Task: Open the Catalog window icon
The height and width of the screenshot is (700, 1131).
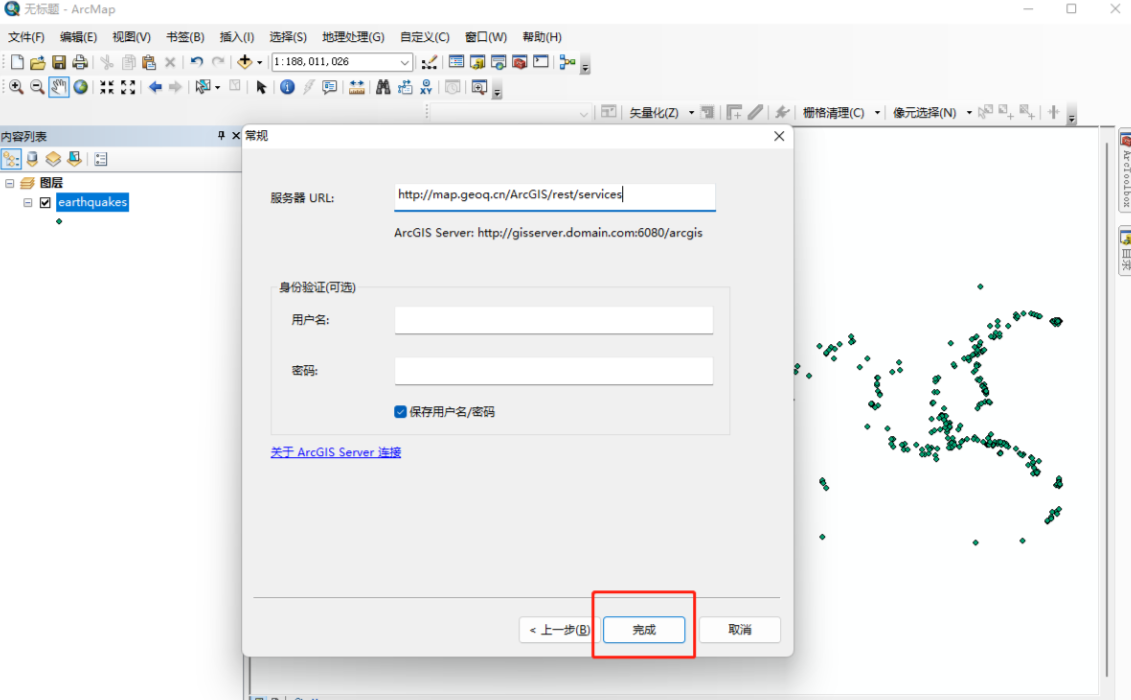Action: point(477,62)
